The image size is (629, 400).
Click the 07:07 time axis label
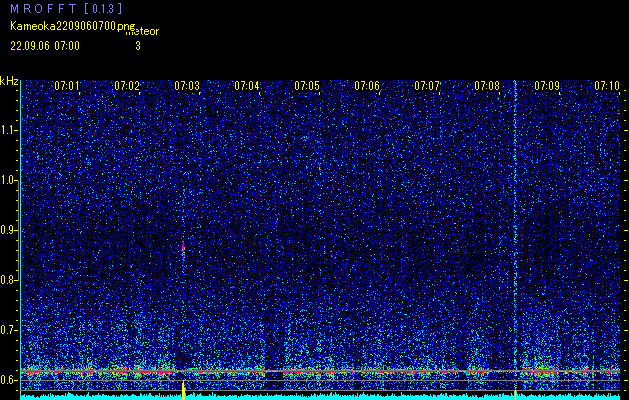(427, 86)
